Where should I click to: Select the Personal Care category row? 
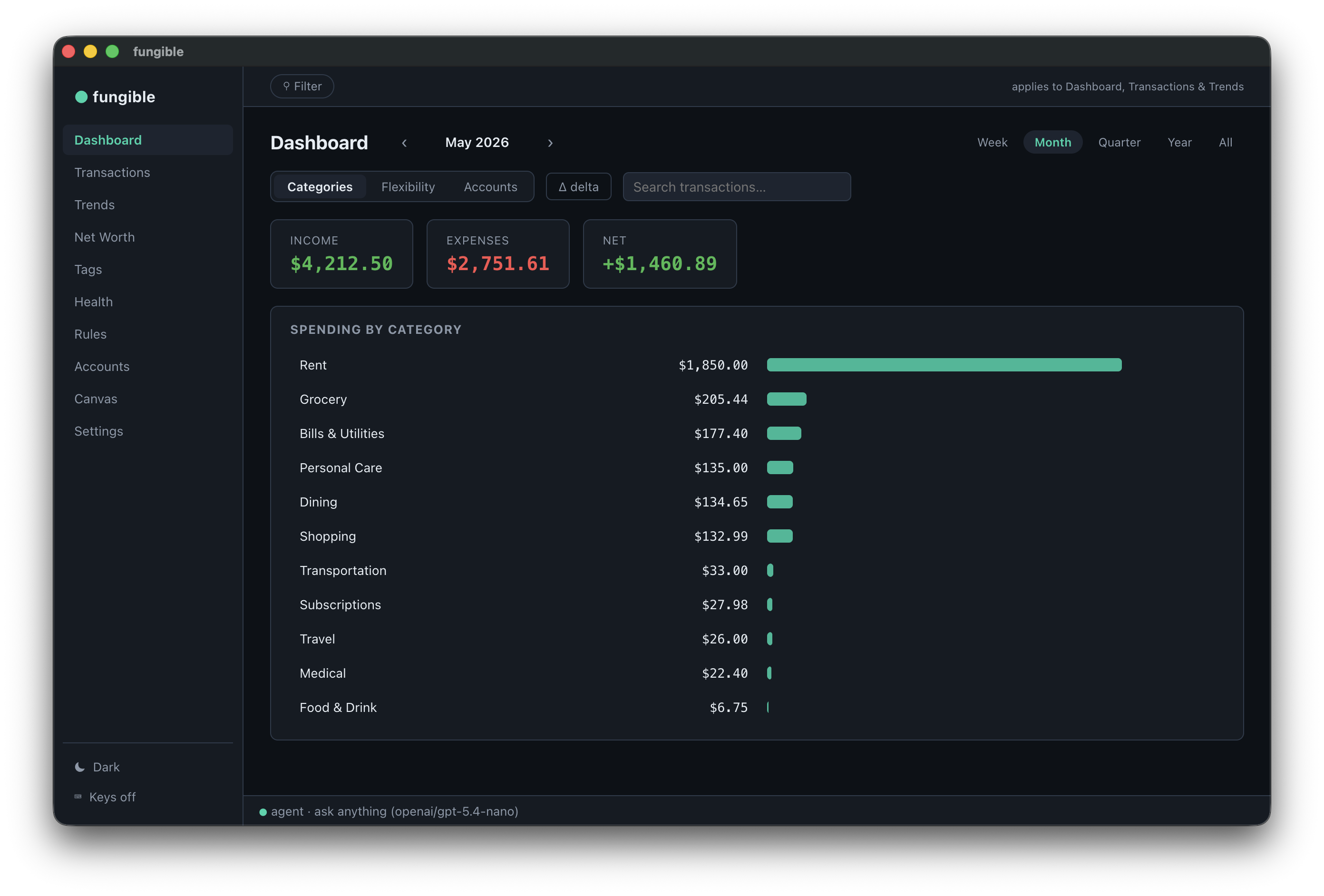coord(757,467)
